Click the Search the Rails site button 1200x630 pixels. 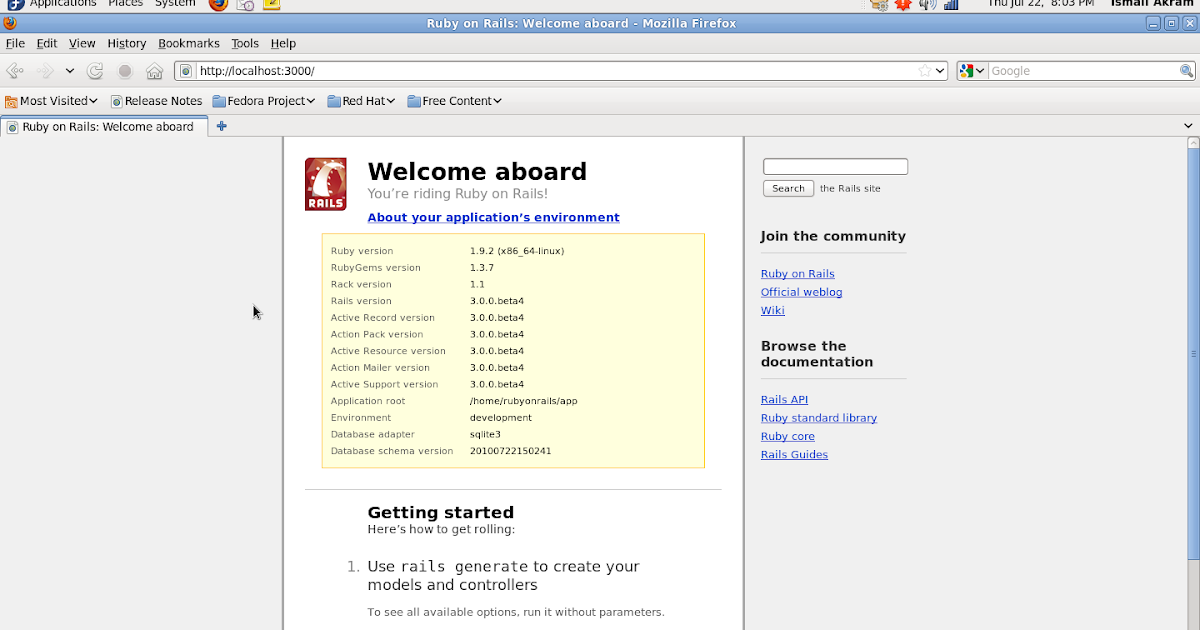788,188
